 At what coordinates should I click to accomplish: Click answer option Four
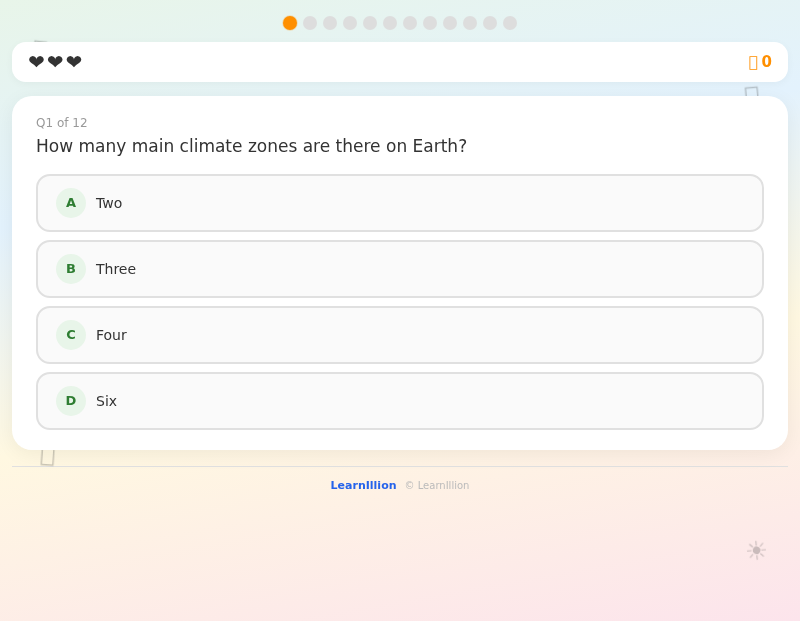pos(400,335)
